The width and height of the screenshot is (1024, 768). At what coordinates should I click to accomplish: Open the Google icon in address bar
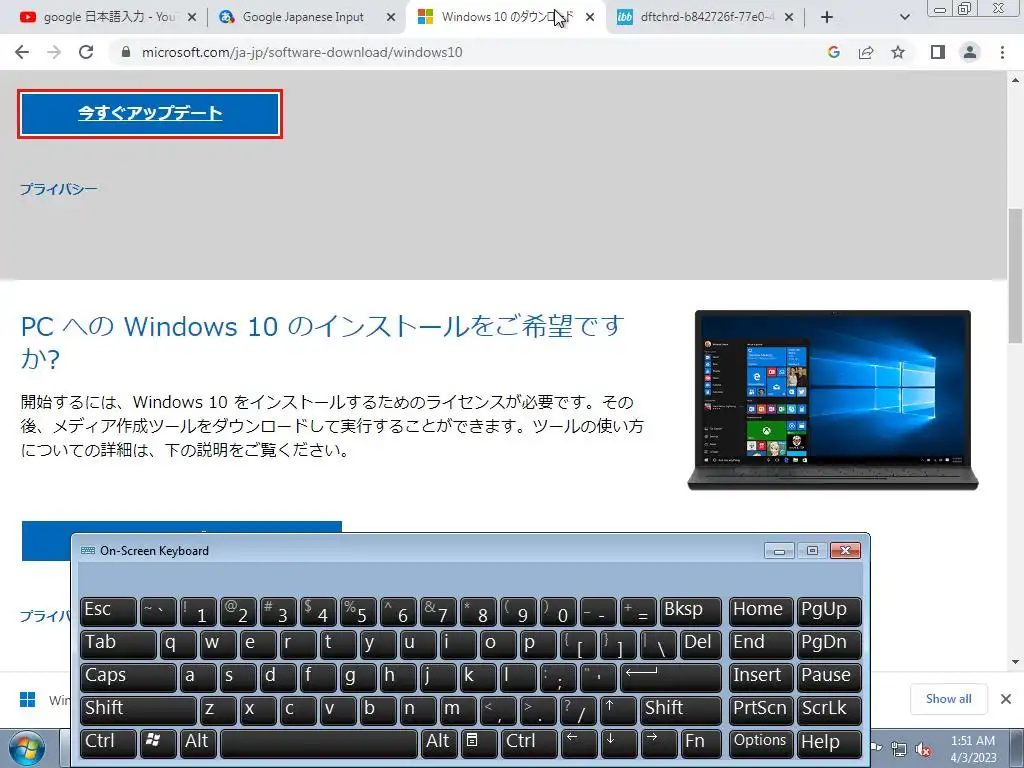coord(833,52)
